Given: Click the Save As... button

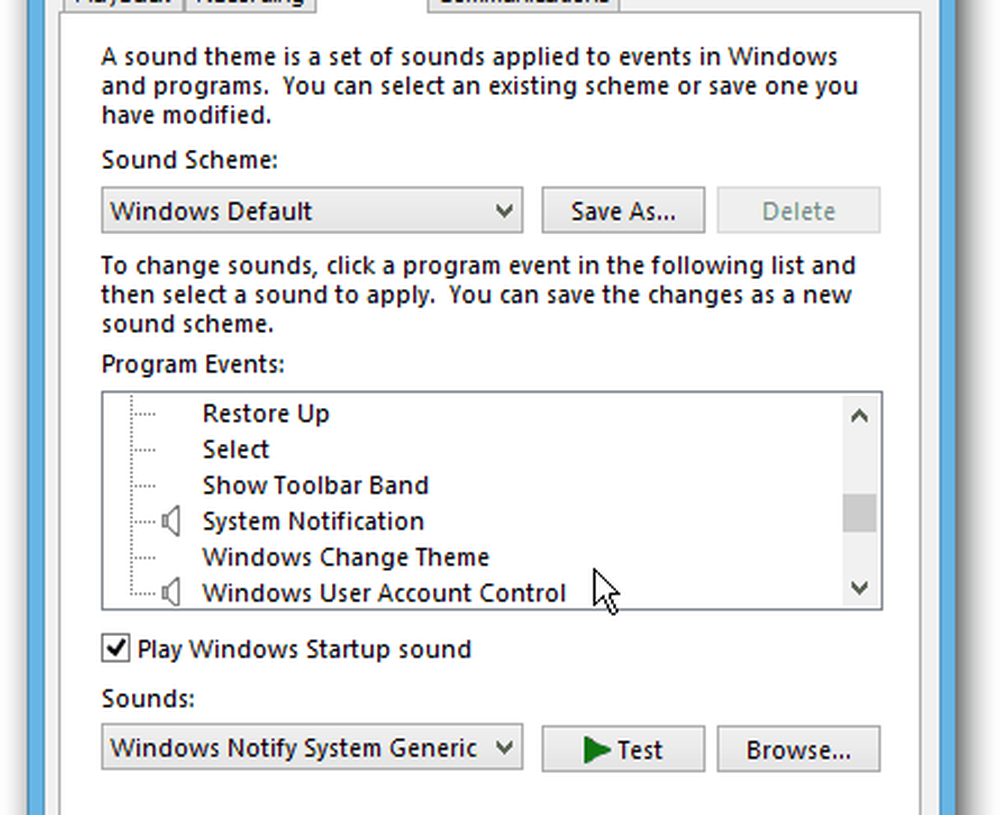Looking at the screenshot, I should (623, 211).
